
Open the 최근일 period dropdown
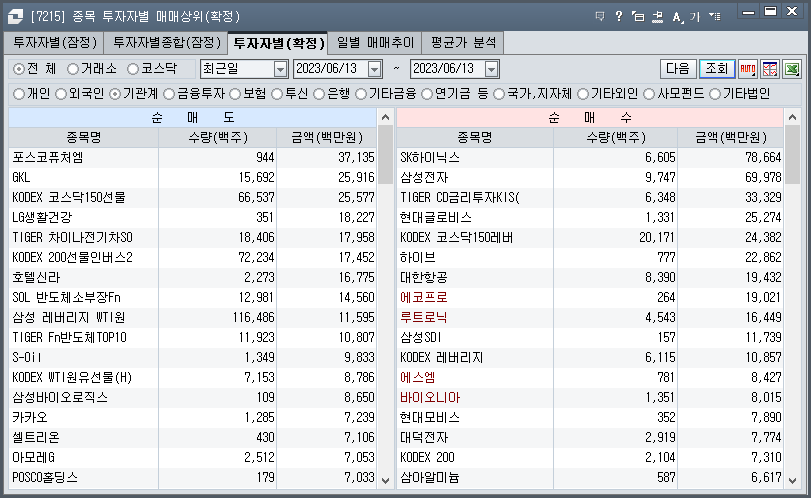click(x=280, y=69)
